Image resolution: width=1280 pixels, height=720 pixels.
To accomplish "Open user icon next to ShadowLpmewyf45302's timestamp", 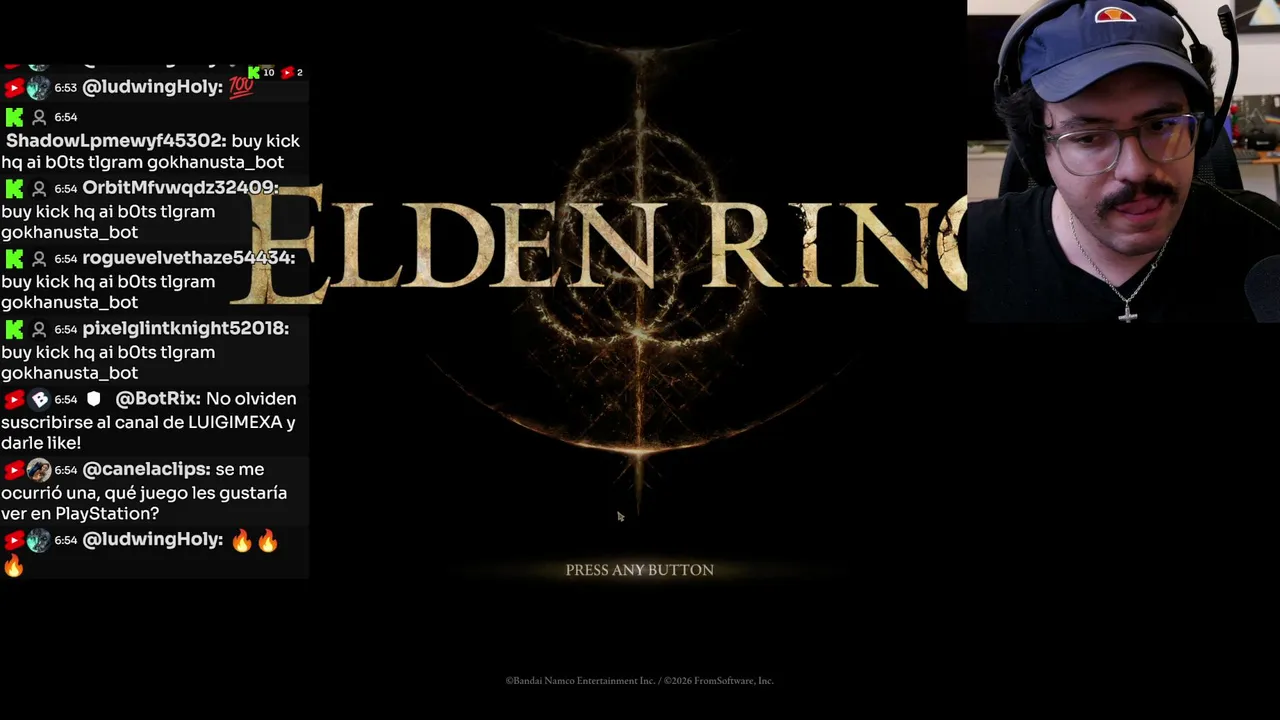I will [40, 117].
